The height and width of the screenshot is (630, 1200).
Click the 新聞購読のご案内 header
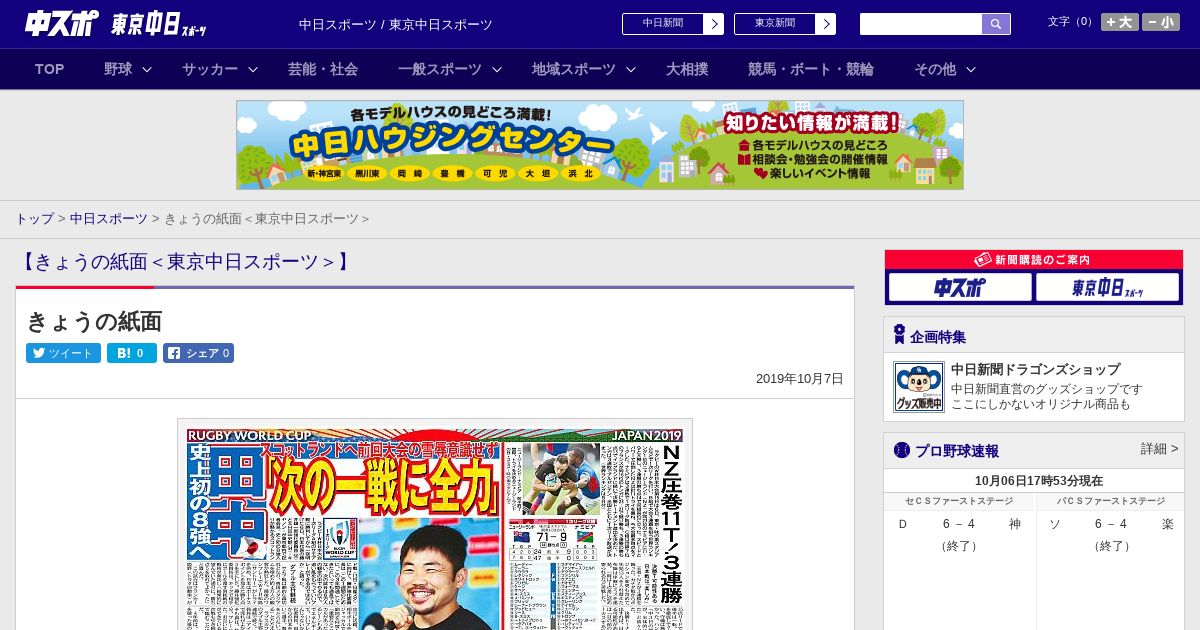[1034, 260]
